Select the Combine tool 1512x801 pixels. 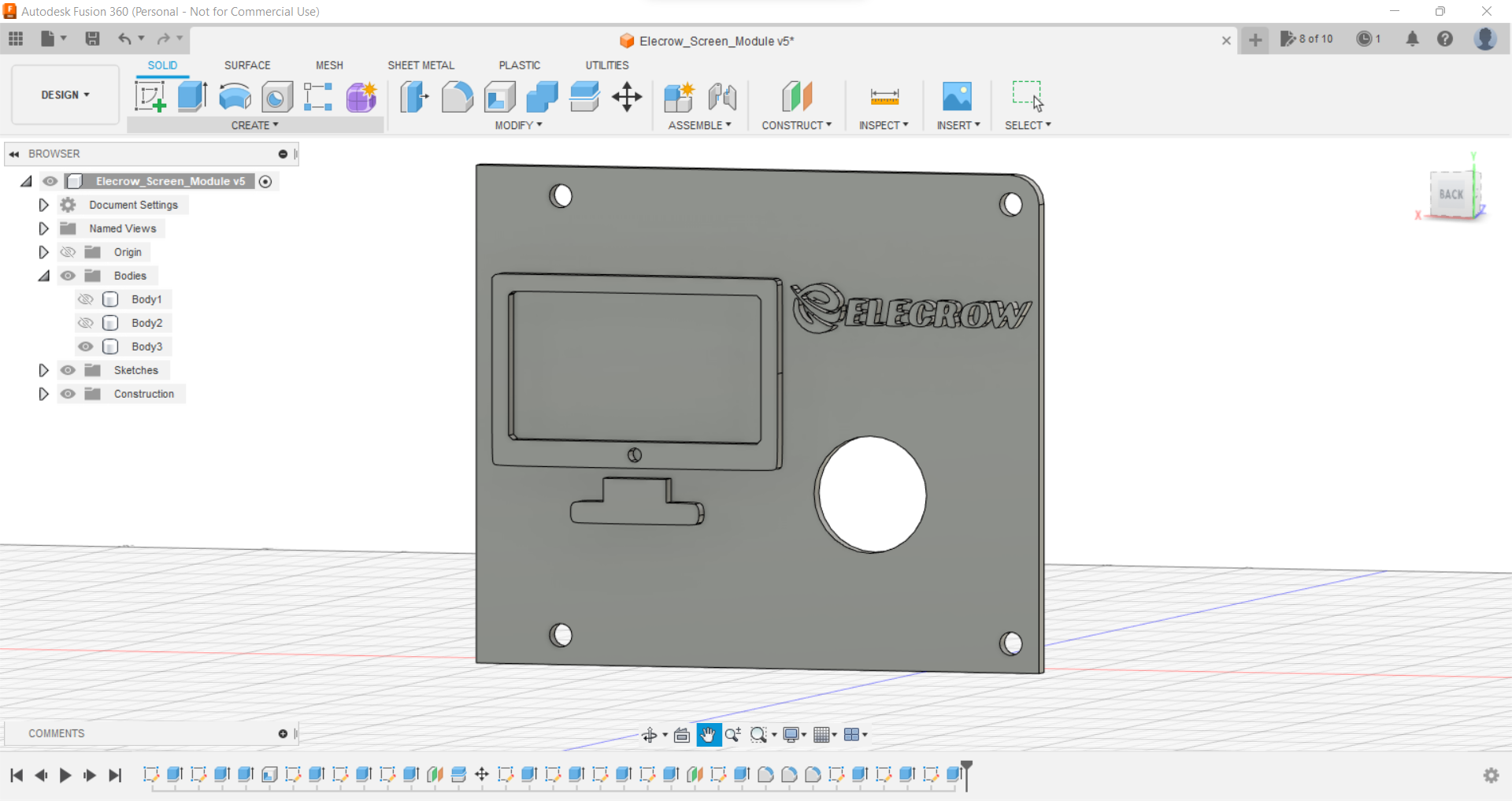(x=542, y=97)
